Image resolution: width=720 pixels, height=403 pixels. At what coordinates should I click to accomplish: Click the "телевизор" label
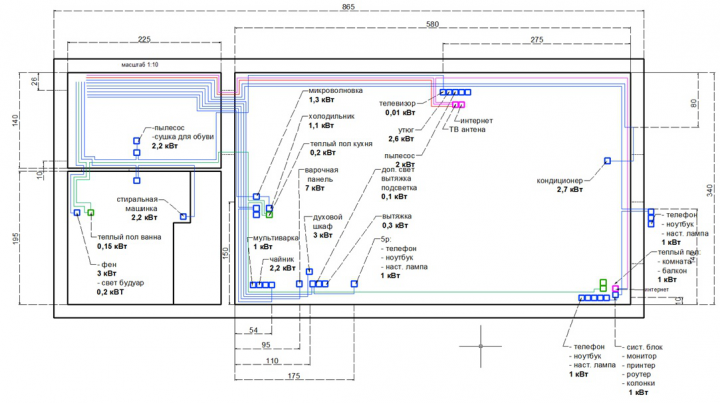(x=397, y=103)
